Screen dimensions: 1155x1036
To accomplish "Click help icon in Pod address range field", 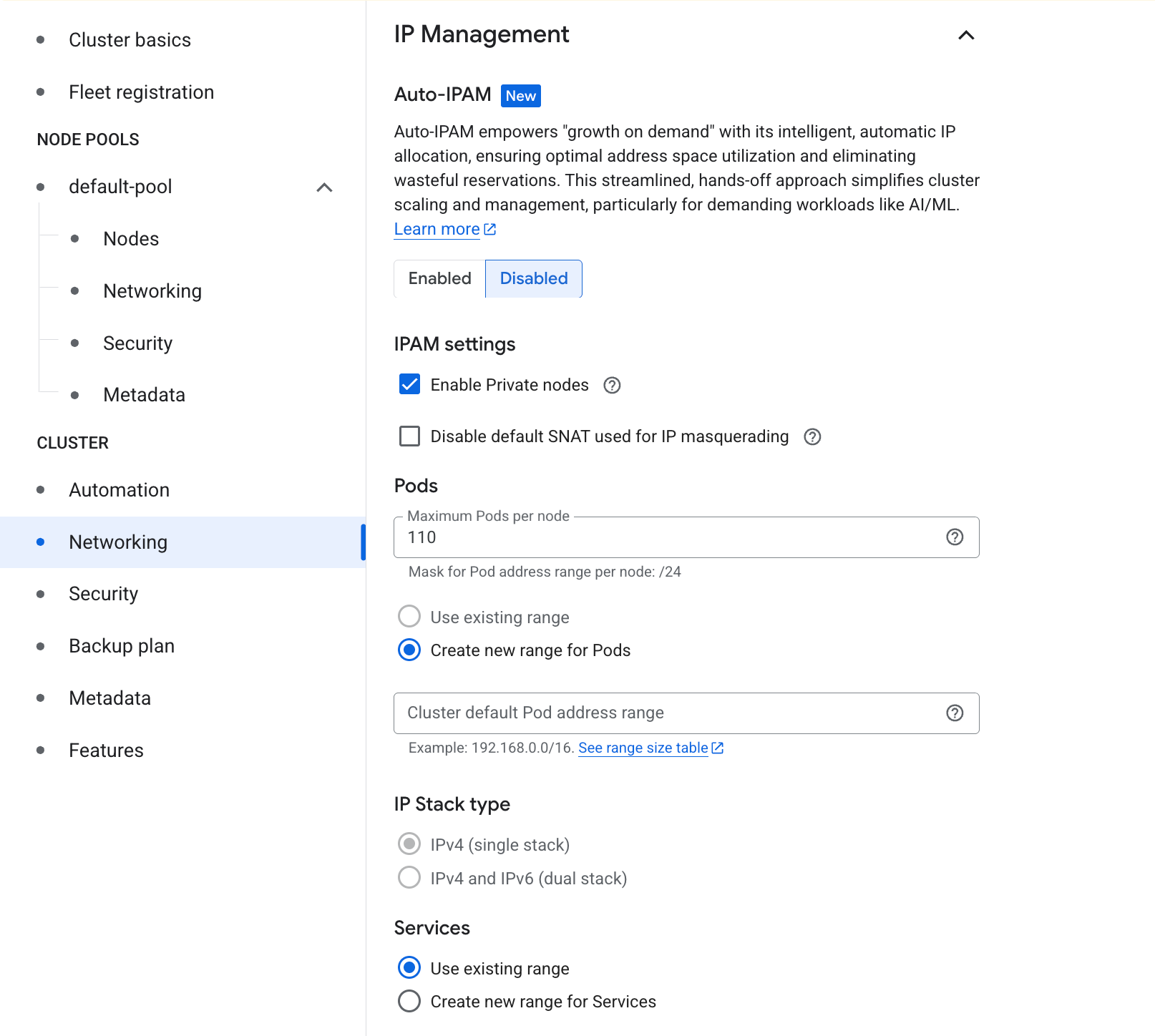I will tap(955, 713).
